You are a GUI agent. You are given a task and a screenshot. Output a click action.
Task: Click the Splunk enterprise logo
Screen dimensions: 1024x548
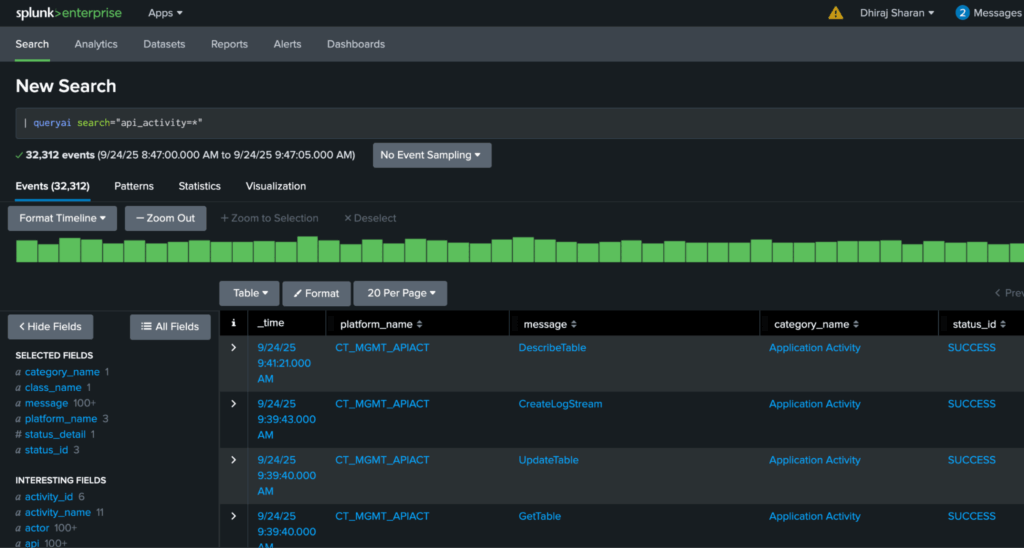click(69, 13)
